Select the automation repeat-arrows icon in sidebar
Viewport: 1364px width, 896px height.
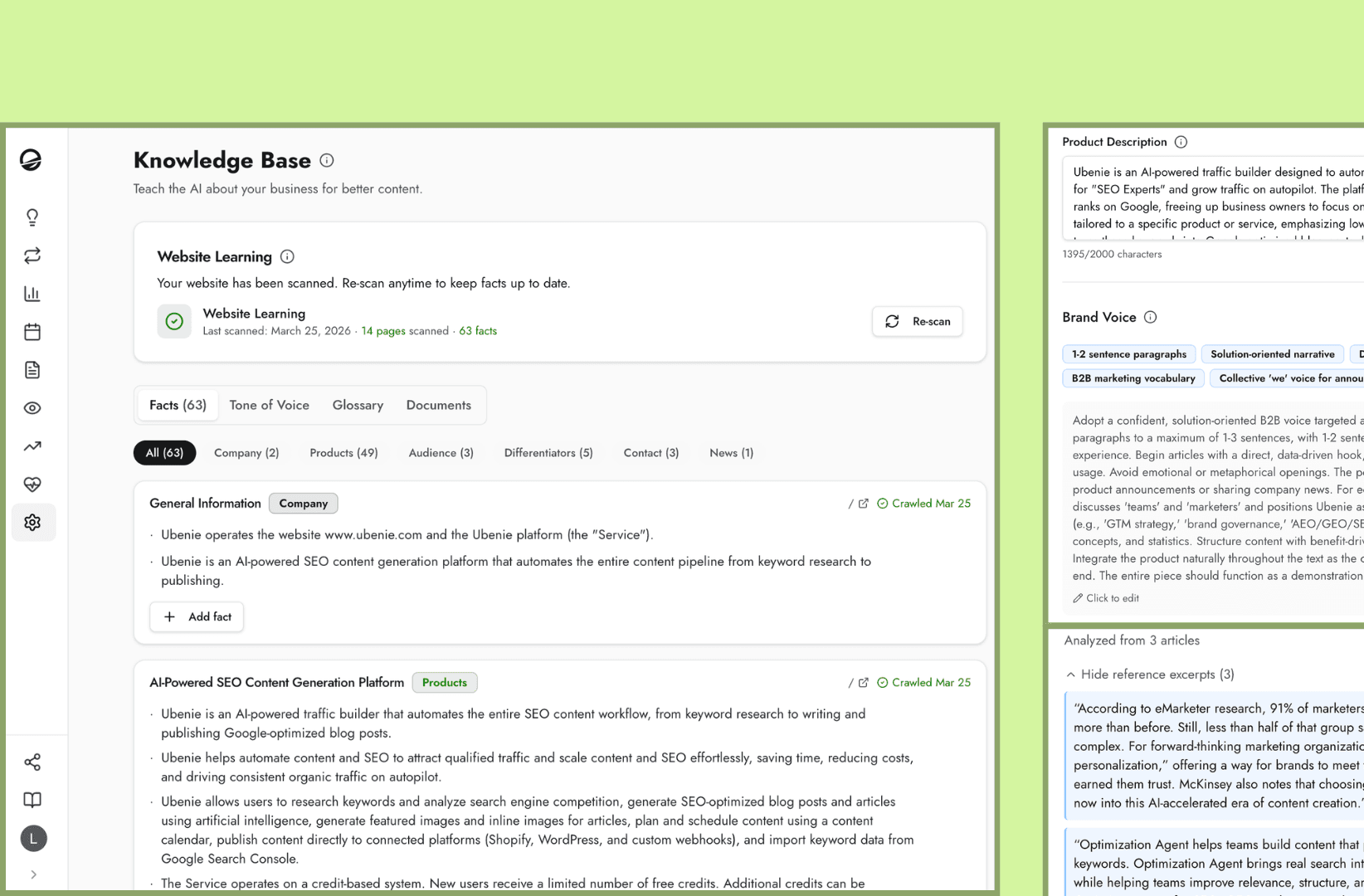tap(32, 256)
